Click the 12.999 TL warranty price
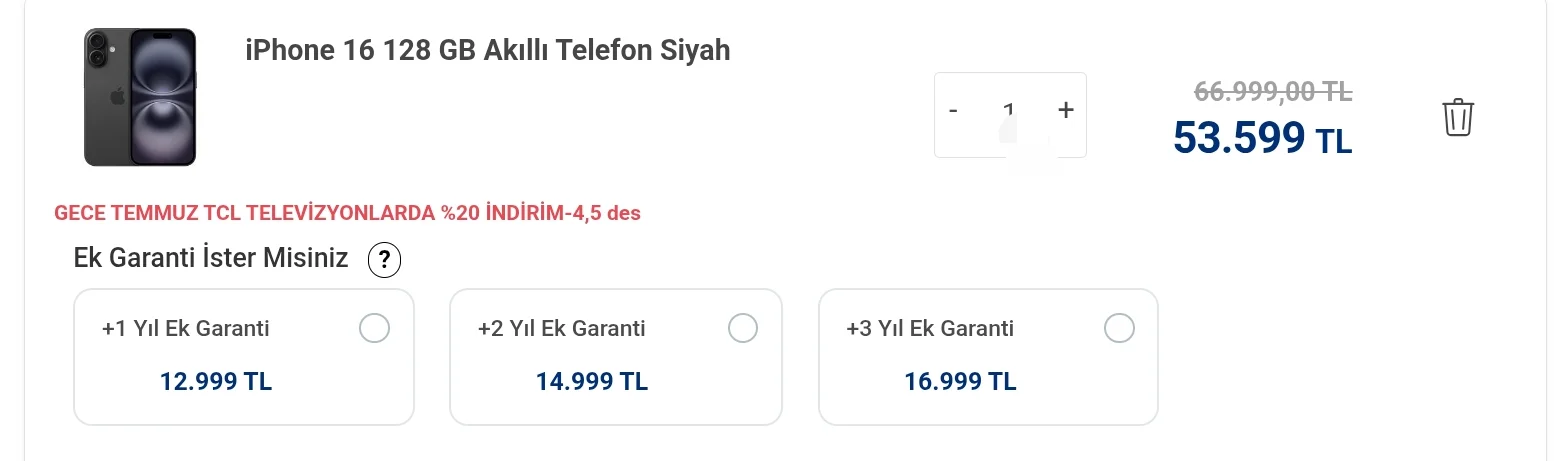The height and width of the screenshot is (461, 1562). tap(216, 381)
